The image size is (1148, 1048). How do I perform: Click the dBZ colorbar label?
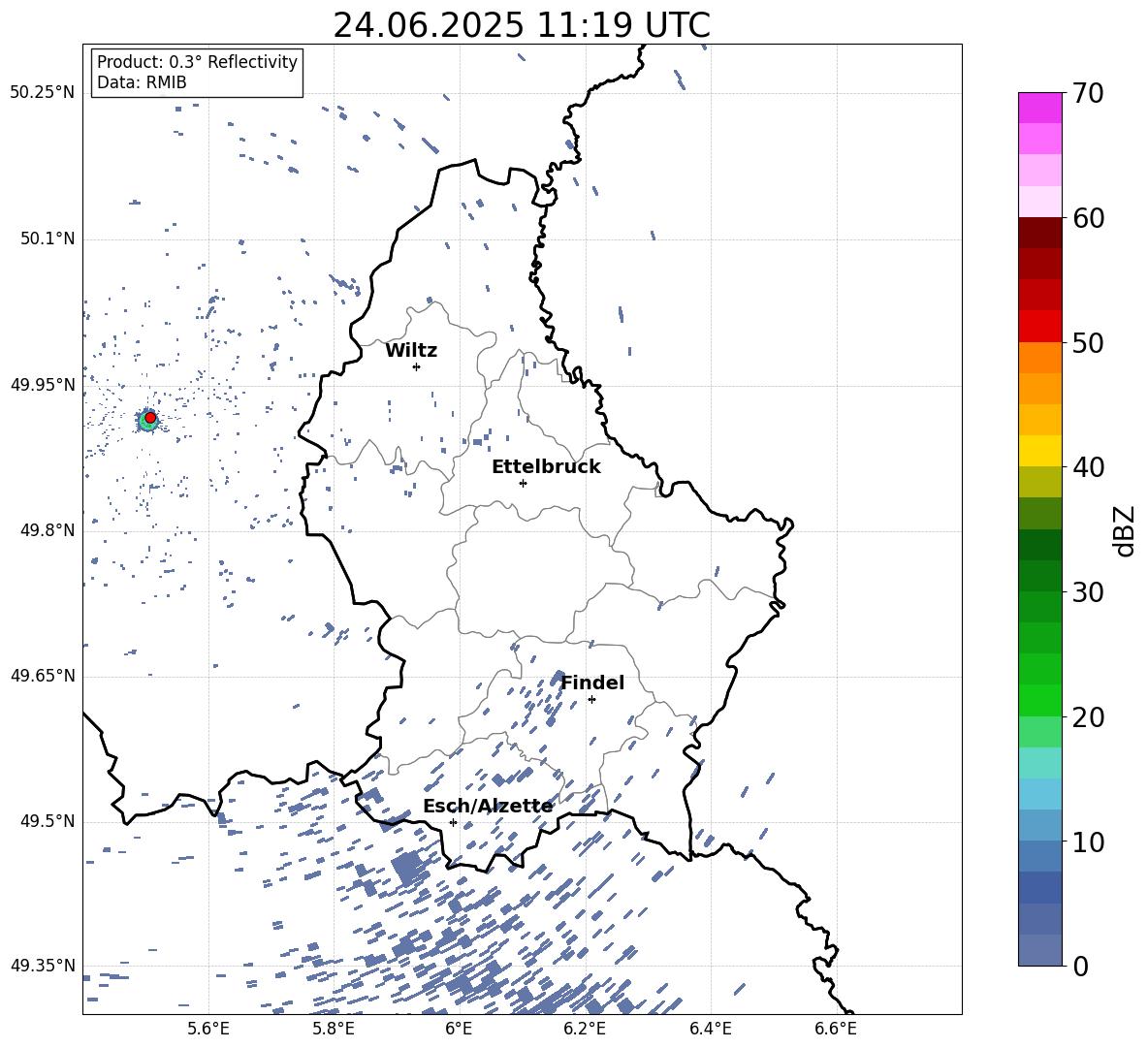click(x=1124, y=530)
